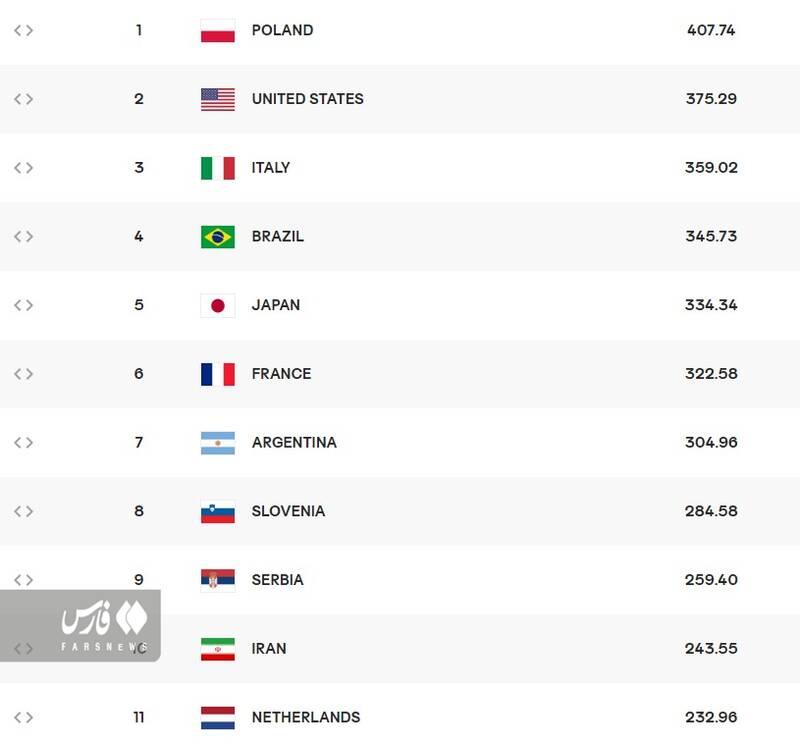Image resolution: width=800 pixels, height=745 pixels.
Task: Click the Brazil flag icon
Action: [x=218, y=237]
